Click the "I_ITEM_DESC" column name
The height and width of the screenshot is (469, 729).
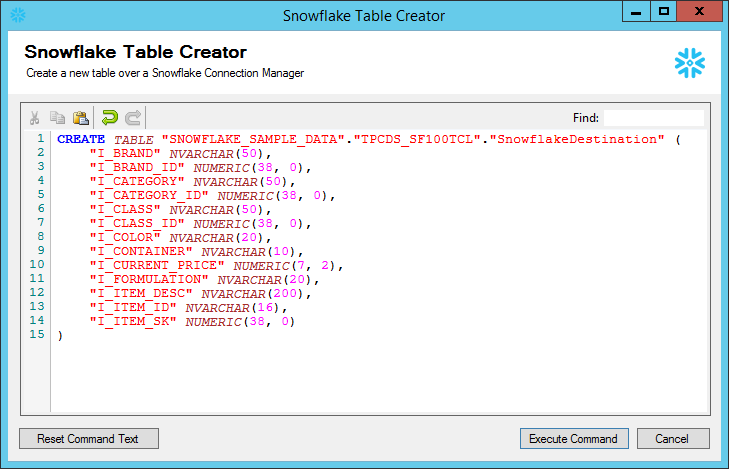click(x=141, y=293)
